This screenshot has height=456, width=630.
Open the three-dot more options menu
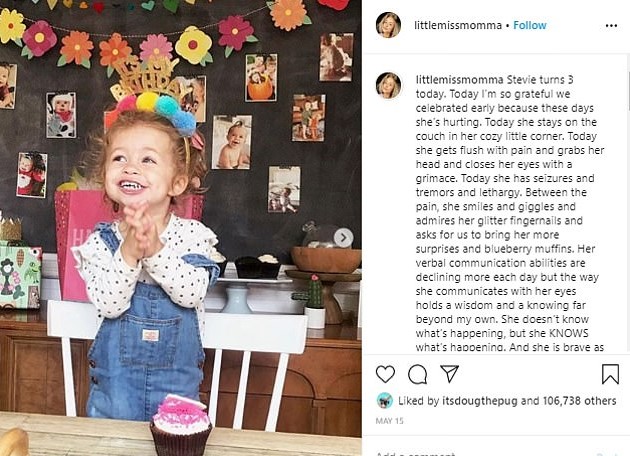point(608,25)
